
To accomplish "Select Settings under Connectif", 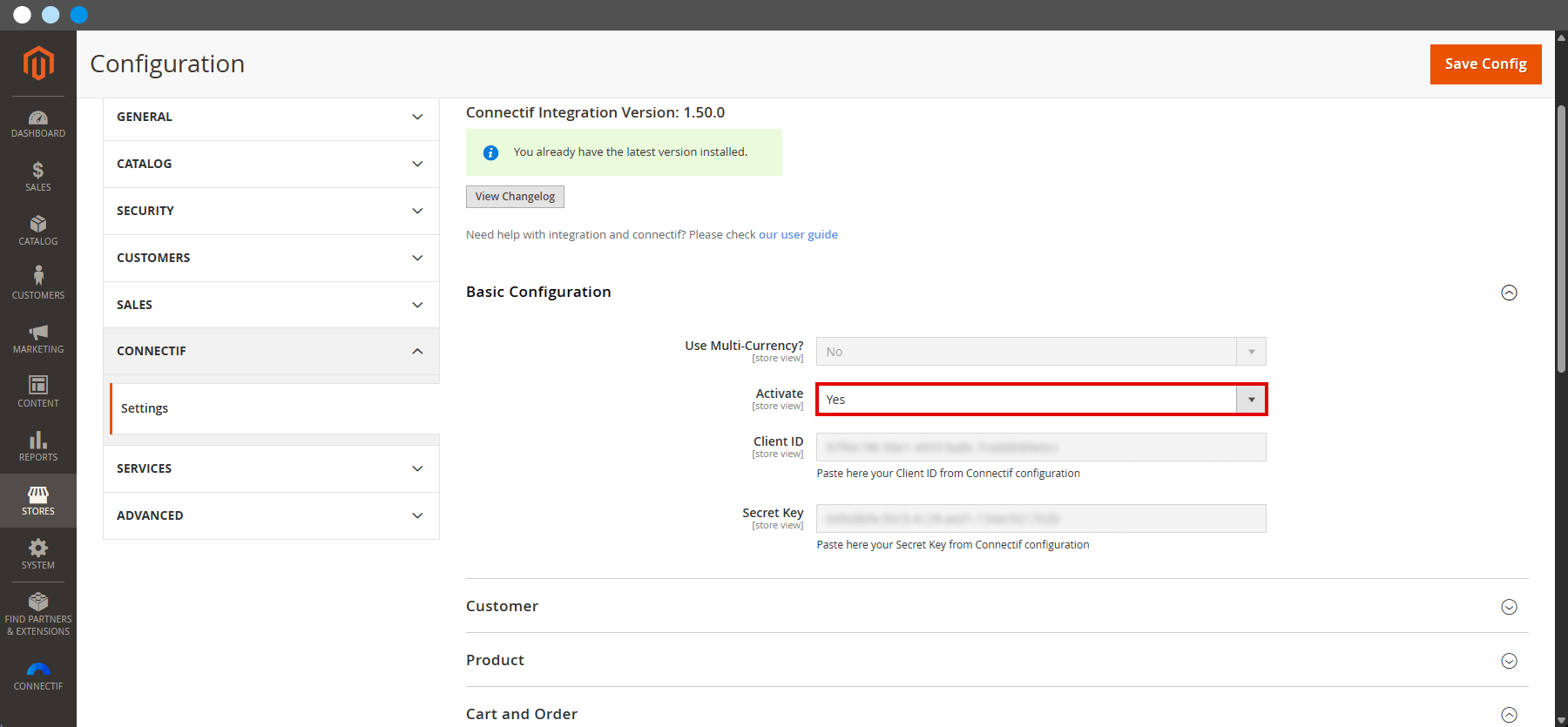I will coord(274,408).
